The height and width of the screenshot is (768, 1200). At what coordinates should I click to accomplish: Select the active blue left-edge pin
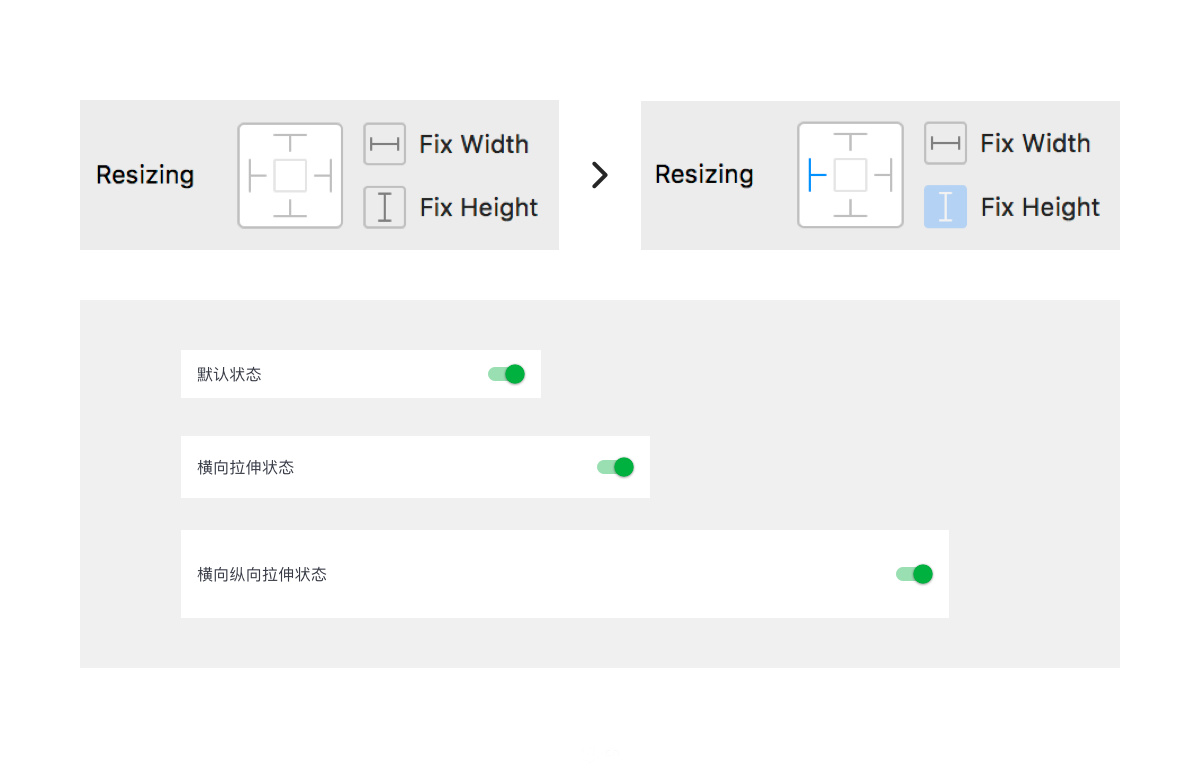817,175
